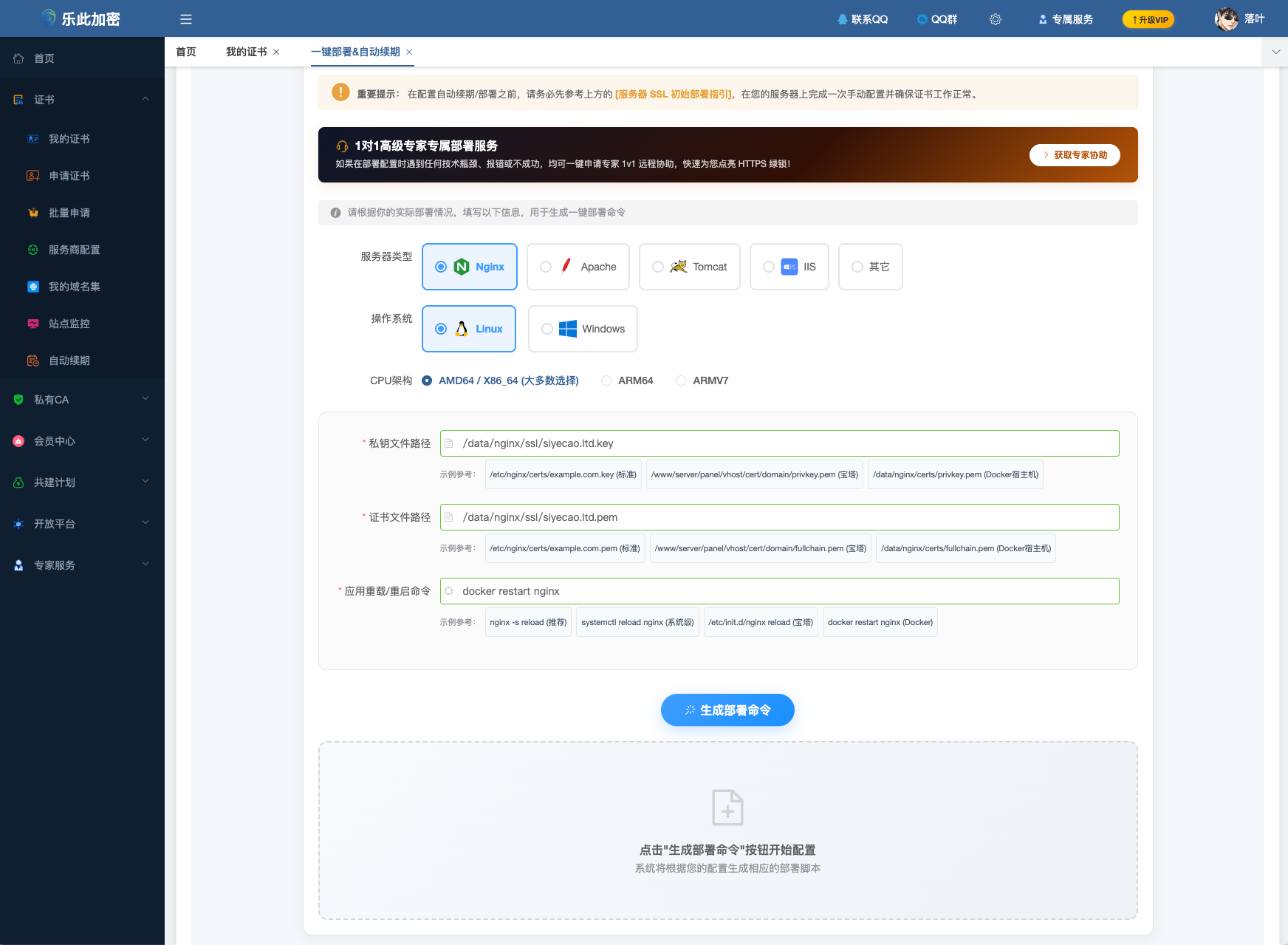Click the 申请证书 sidebar icon
Screen dimensions: 1288x945
33,176
